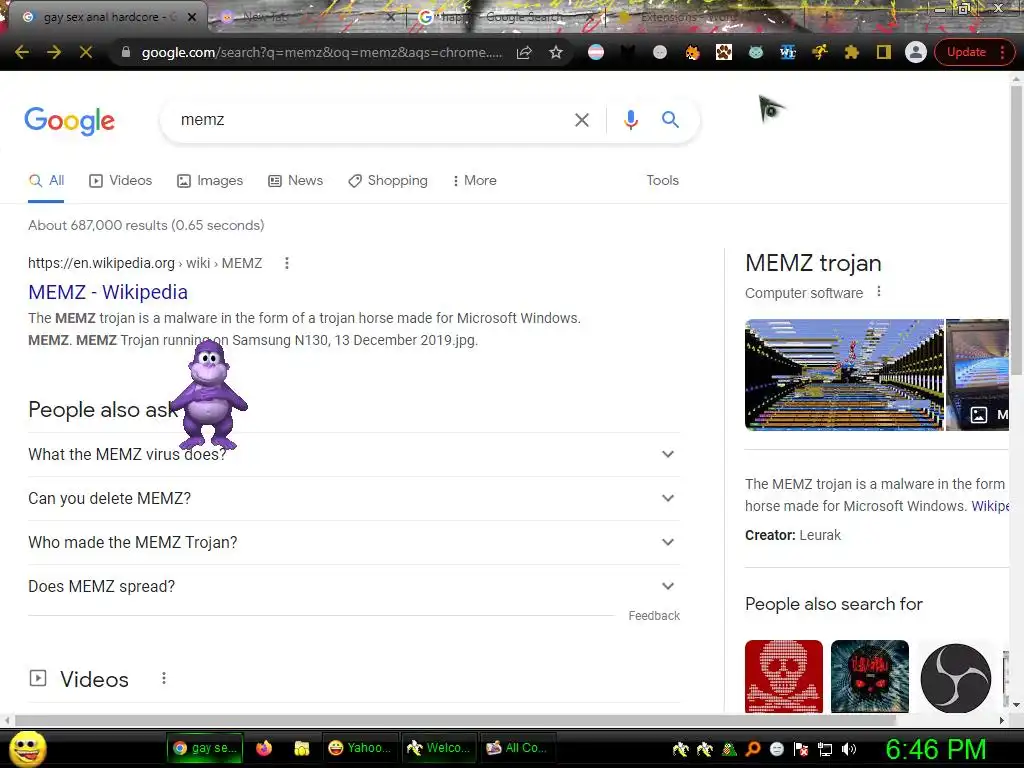Open the smiley face Start button
Viewport: 1024px width, 768px height.
tap(27, 749)
